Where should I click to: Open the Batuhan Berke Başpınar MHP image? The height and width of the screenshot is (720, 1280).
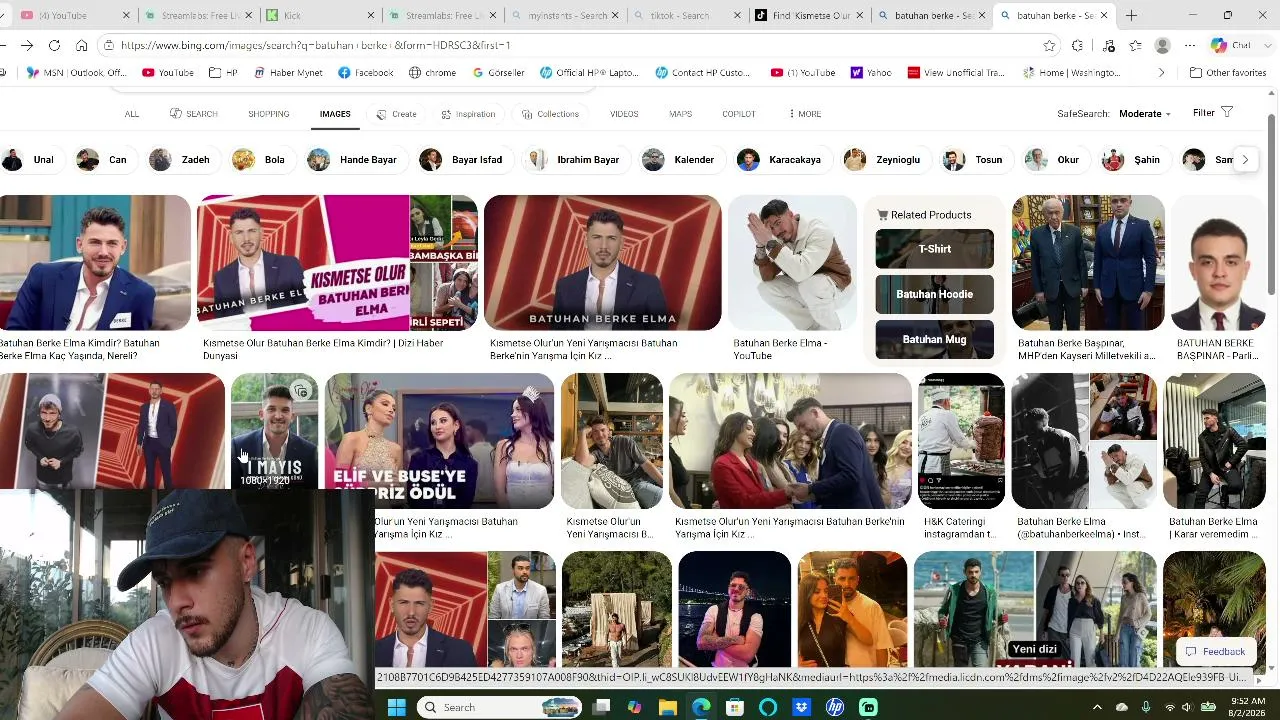(1088, 263)
